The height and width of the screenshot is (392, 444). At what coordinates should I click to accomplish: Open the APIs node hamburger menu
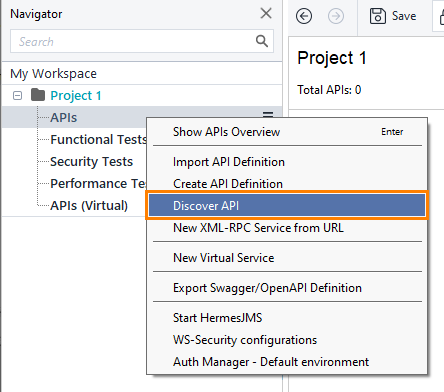[268, 114]
